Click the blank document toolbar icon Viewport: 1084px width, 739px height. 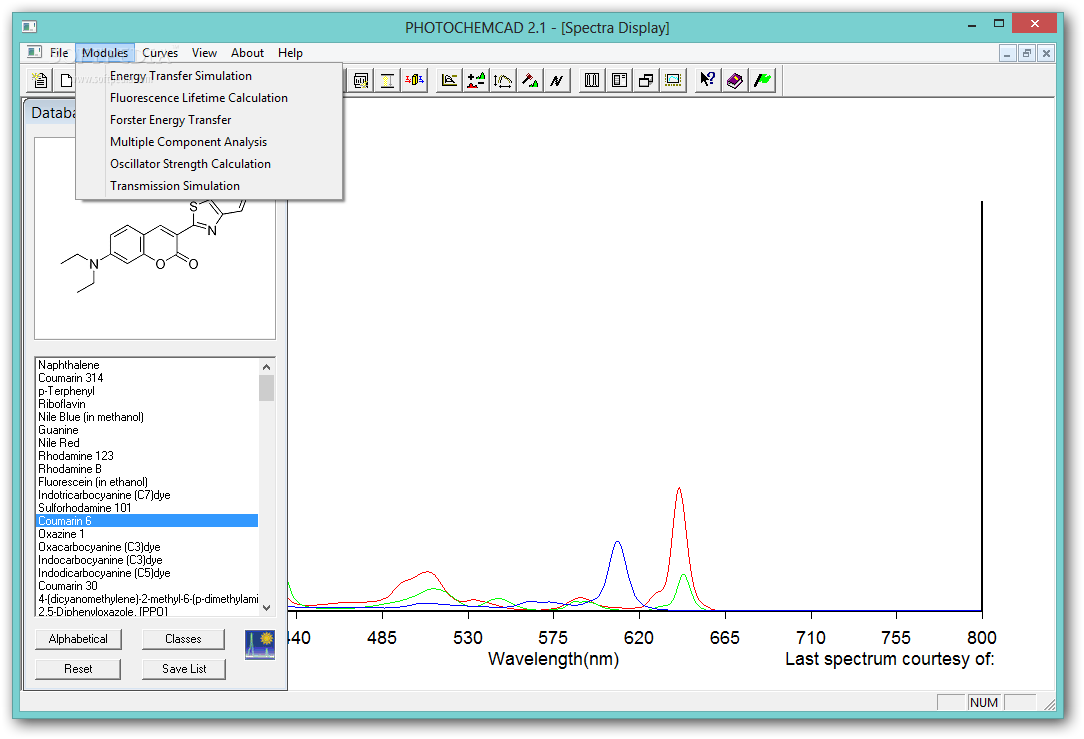[66, 81]
